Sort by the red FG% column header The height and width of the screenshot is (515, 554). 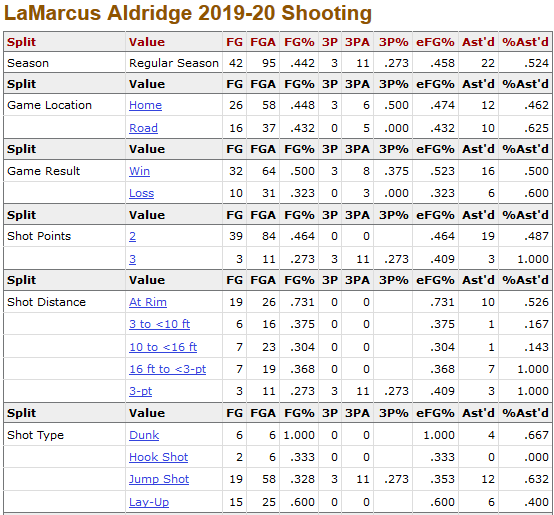point(299,42)
